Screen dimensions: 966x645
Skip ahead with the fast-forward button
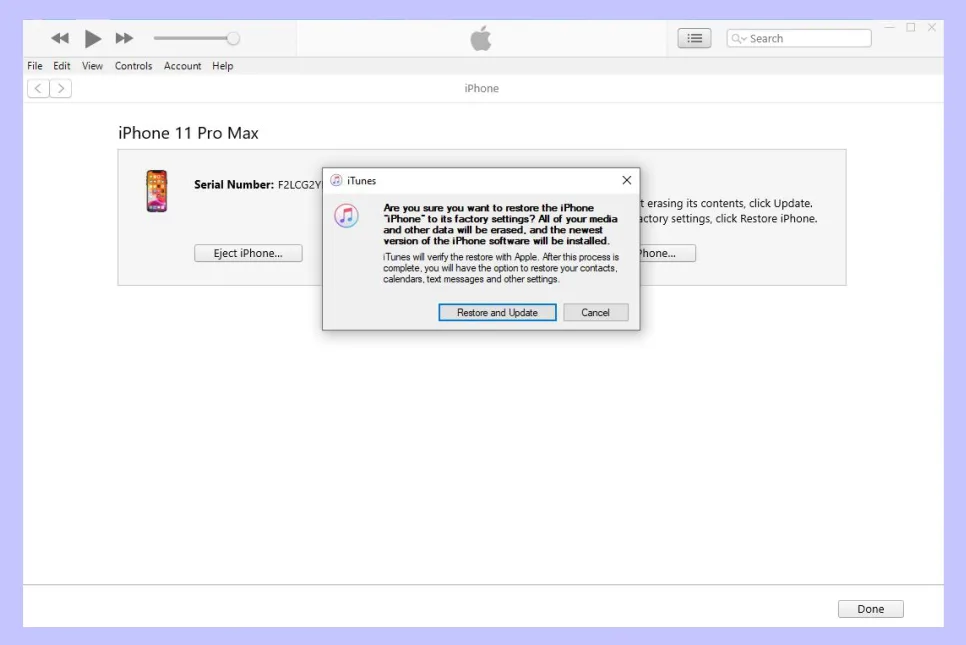tap(124, 38)
